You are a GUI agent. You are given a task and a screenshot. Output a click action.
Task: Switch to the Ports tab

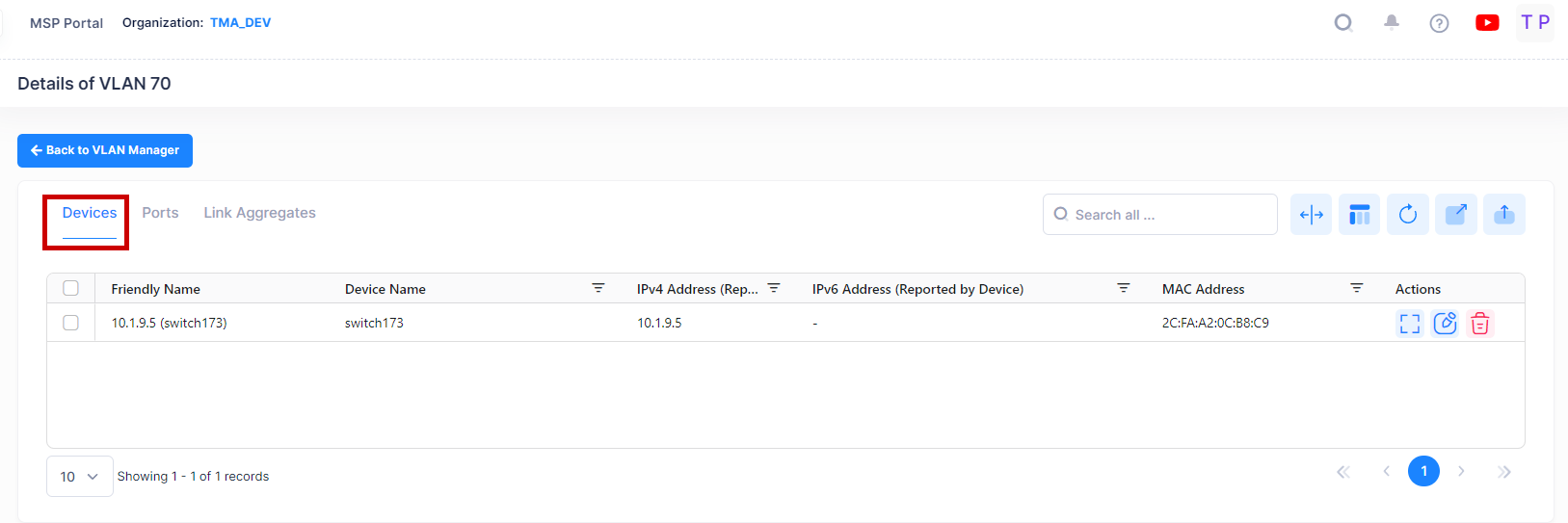pyautogui.click(x=160, y=213)
